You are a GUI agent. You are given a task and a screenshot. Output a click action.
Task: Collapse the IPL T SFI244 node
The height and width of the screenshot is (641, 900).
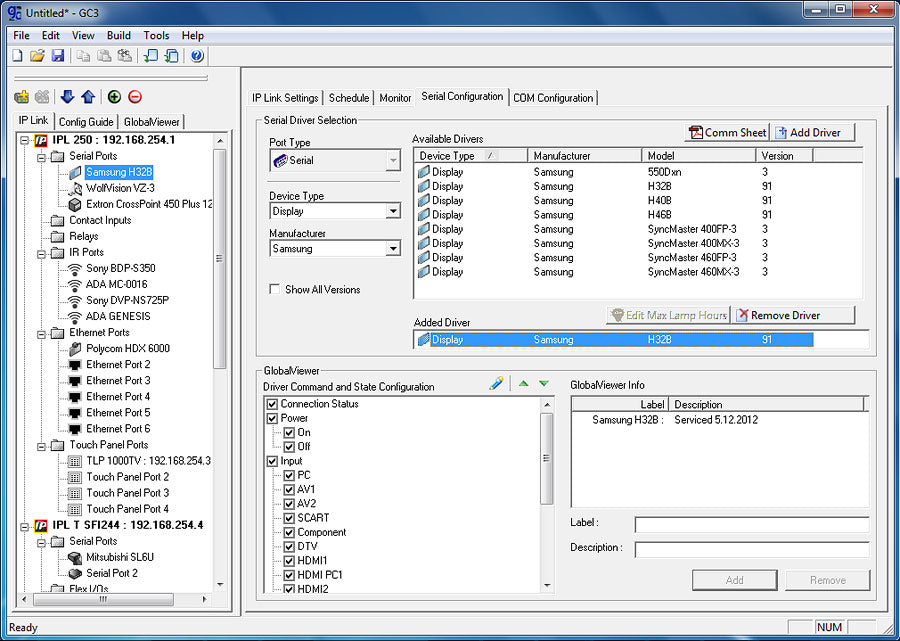point(25,525)
